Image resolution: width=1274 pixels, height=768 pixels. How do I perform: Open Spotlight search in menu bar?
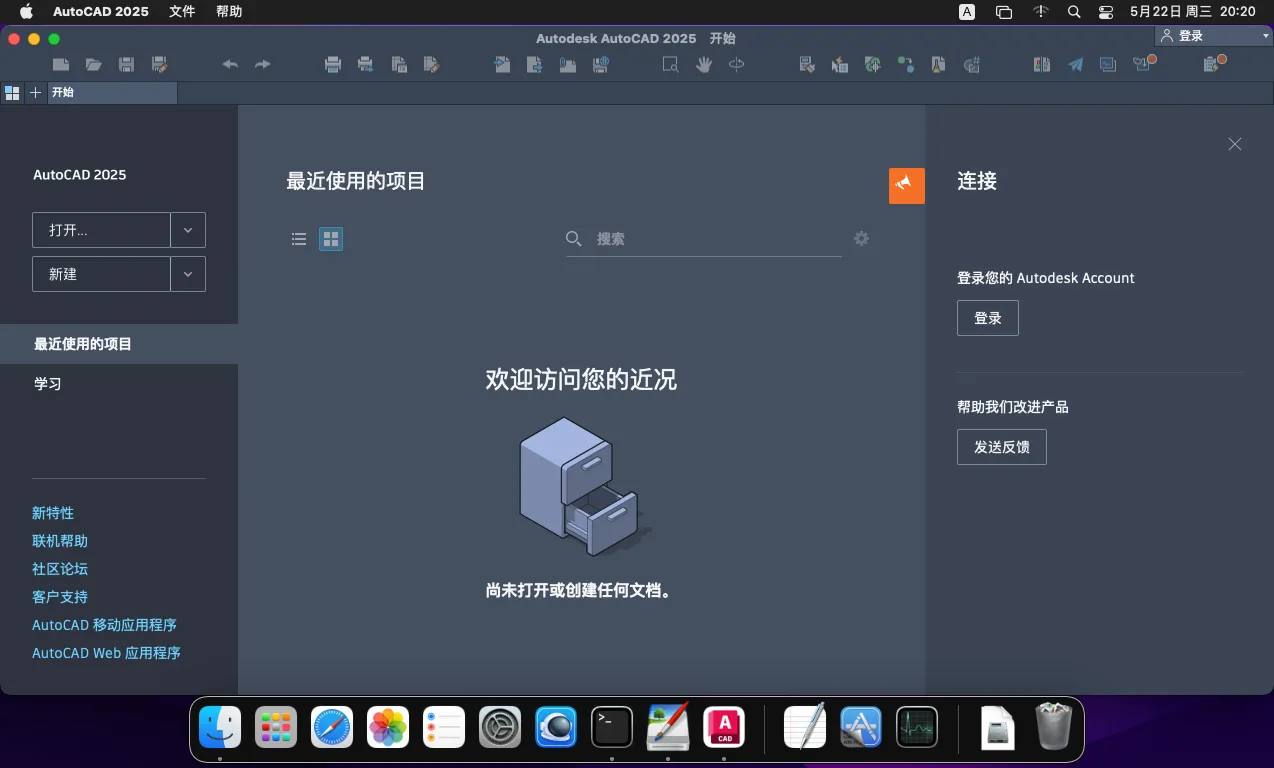coord(1074,12)
